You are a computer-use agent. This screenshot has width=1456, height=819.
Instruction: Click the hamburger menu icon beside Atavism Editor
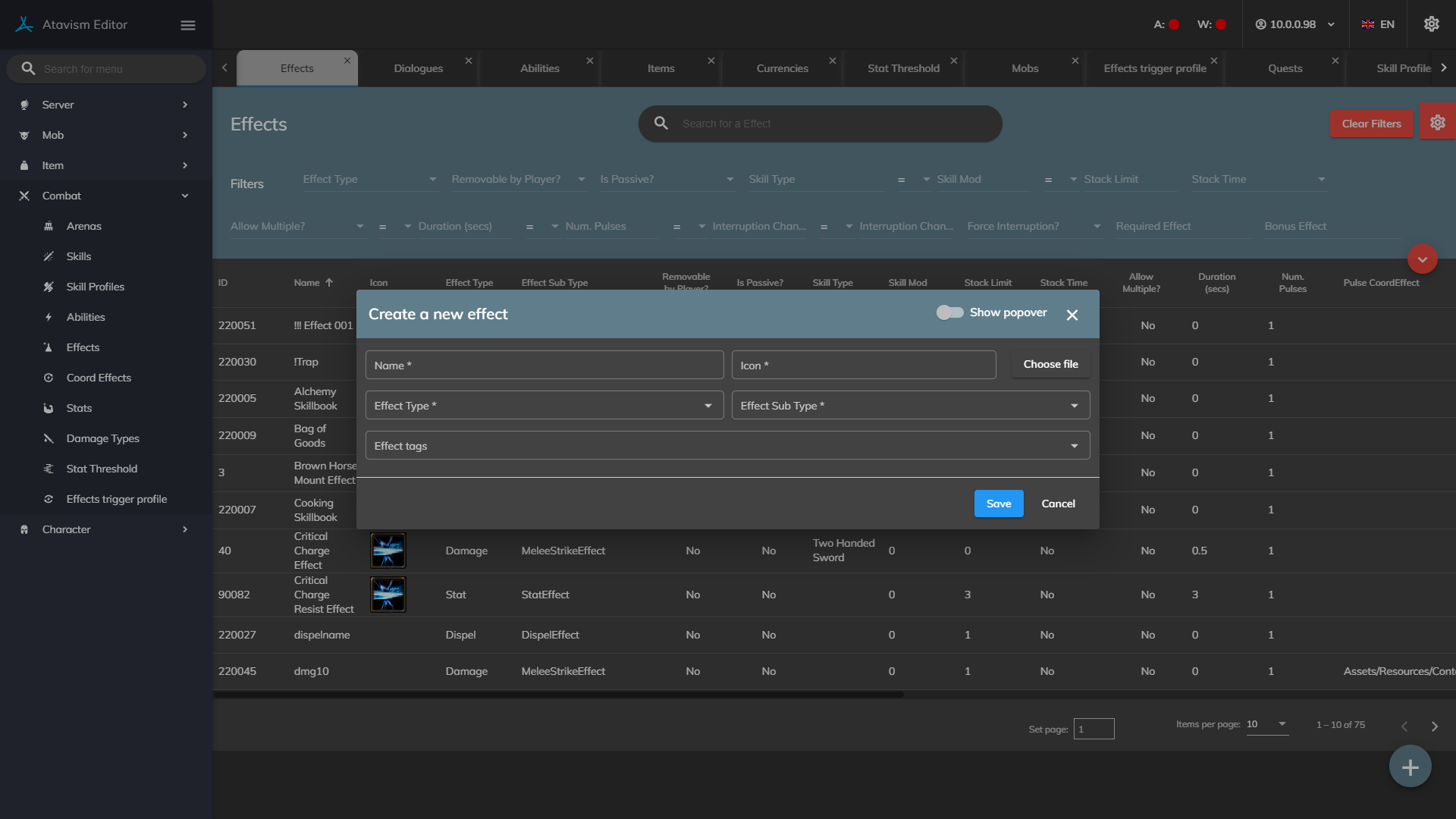point(188,25)
